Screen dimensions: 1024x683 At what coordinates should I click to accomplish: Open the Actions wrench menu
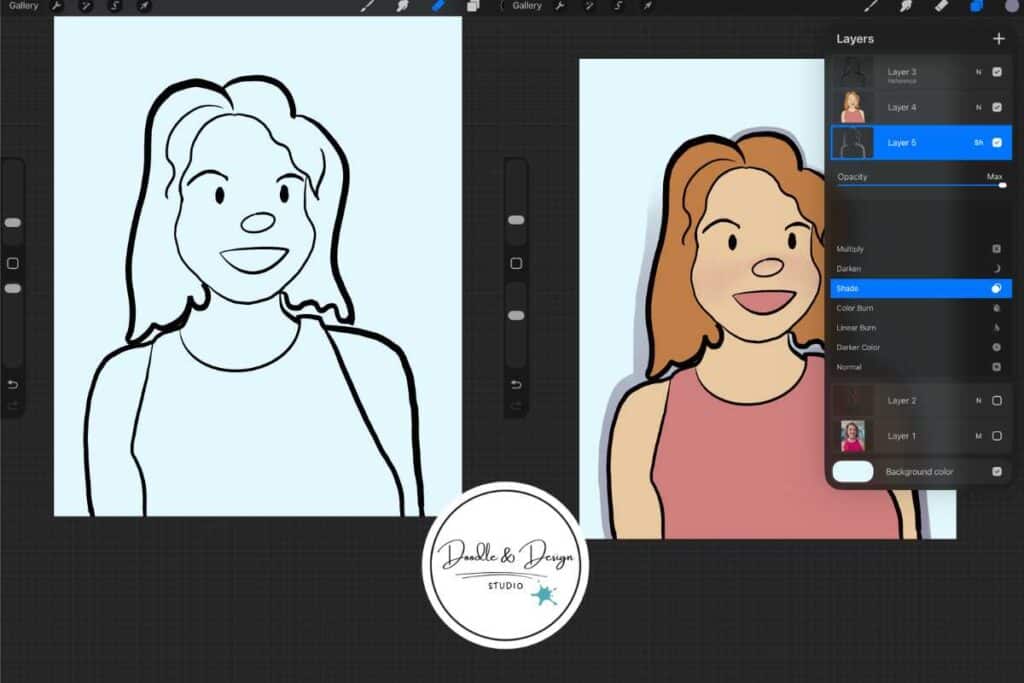560,6
